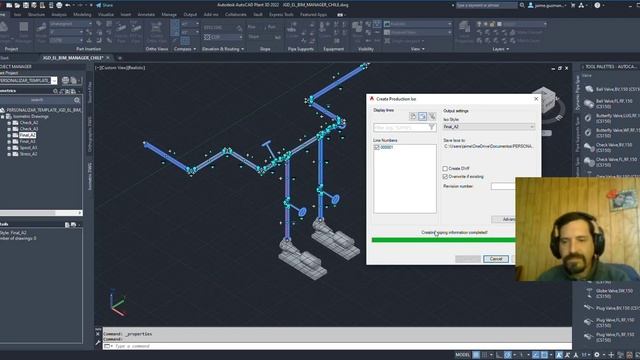Viewport: 640px width, 360px height.
Task: Toggle the 000001 line number checkbox
Action: [x=377, y=147]
